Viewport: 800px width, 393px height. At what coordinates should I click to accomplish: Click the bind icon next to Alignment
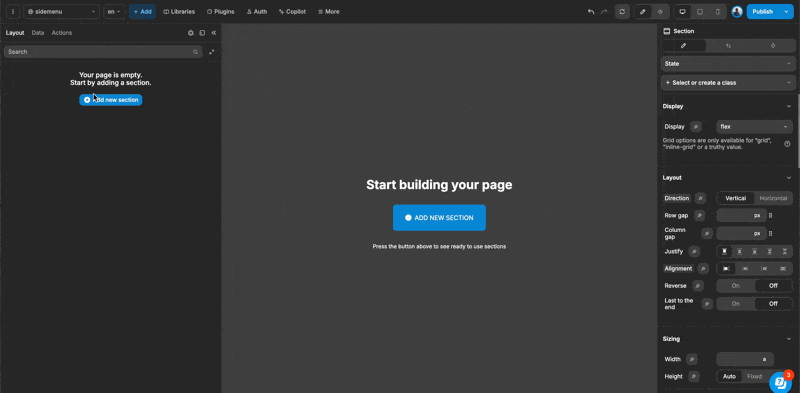(704, 268)
